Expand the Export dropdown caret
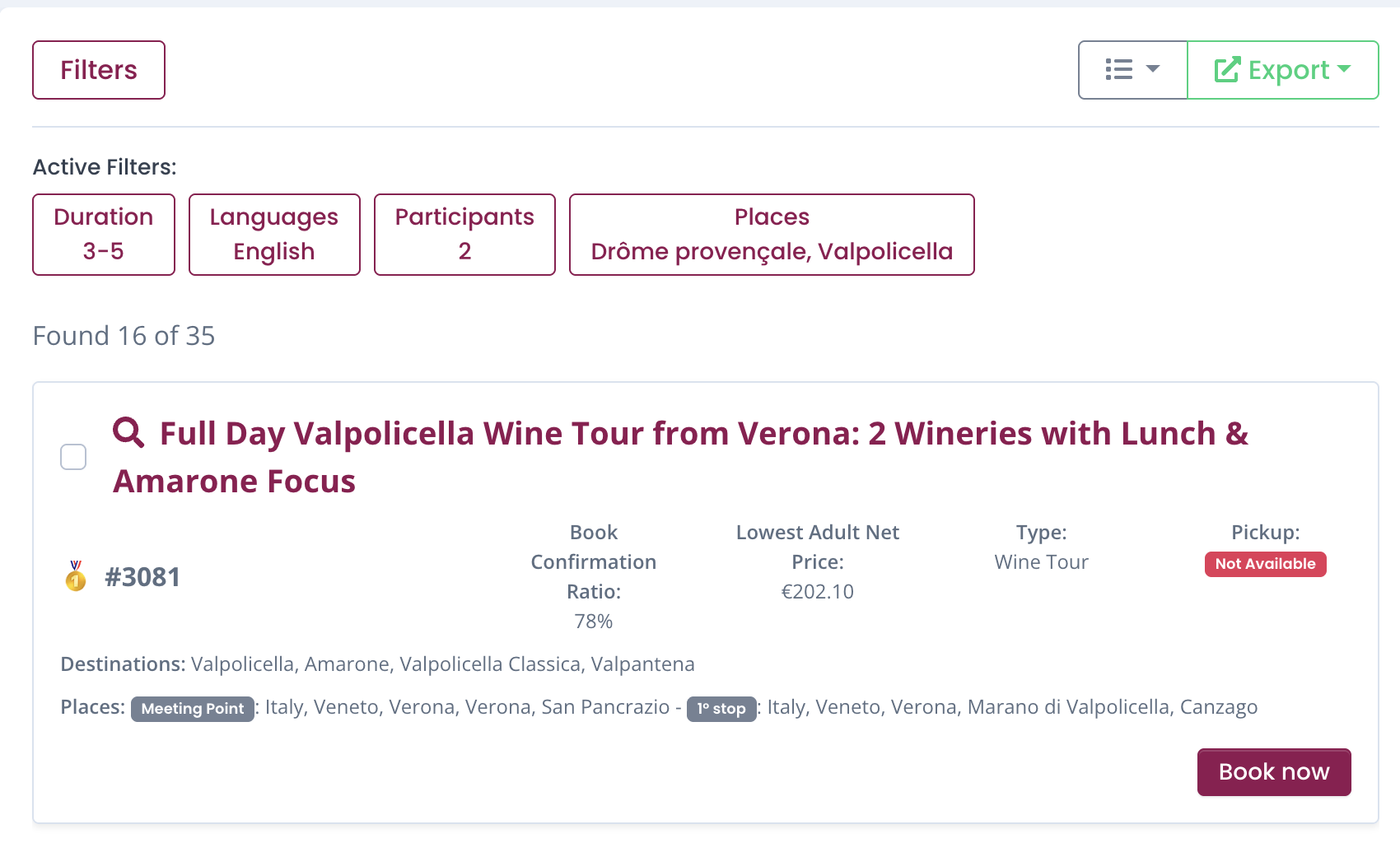This screenshot has height=843, width=1400. 1344,69
